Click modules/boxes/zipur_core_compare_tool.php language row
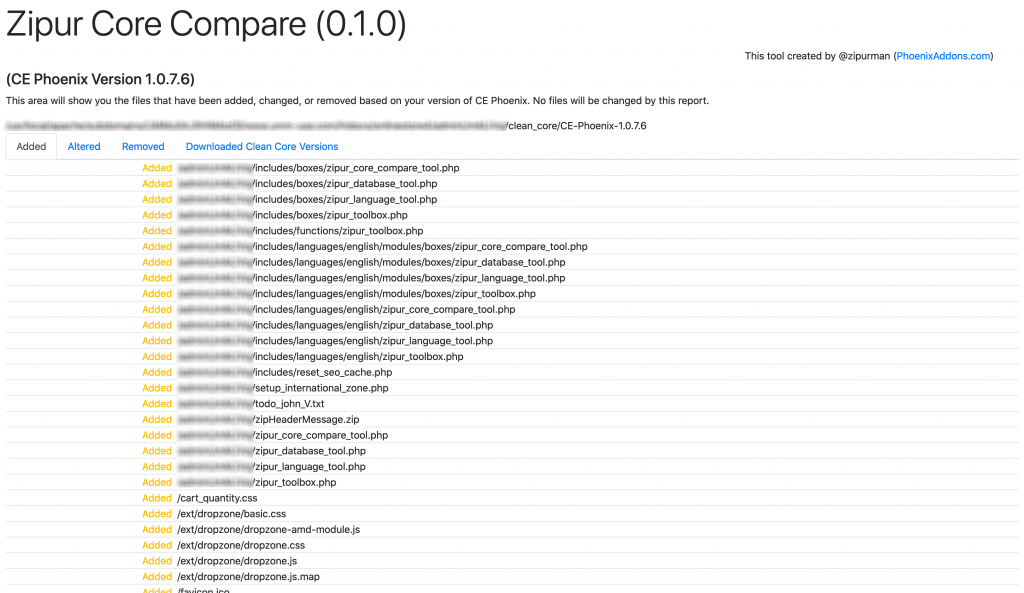This screenshot has width=1024, height=593. coord(512,246)
